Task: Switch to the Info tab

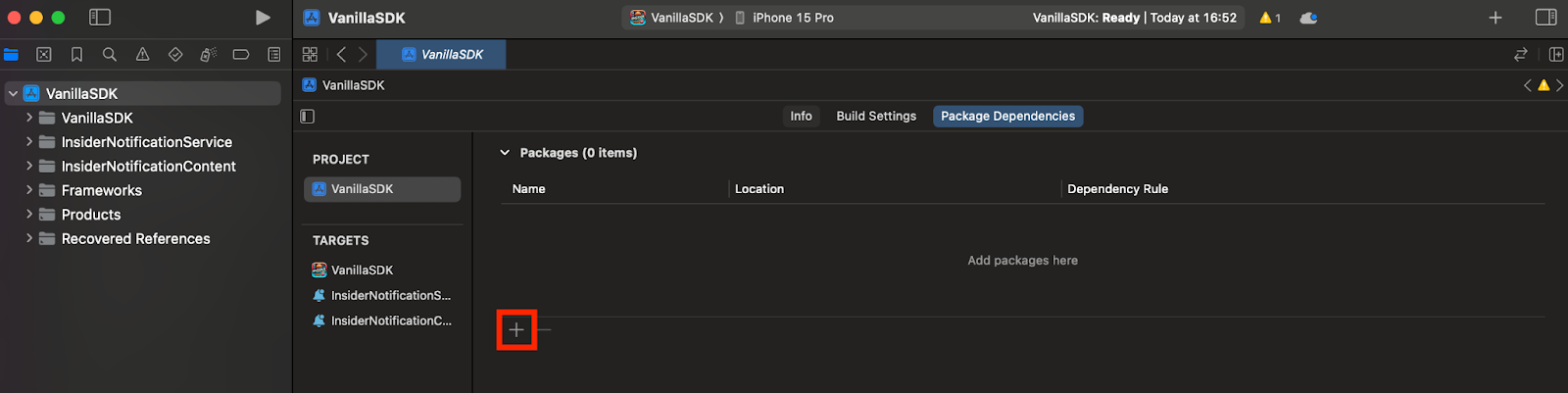Action: pos(801,117)
